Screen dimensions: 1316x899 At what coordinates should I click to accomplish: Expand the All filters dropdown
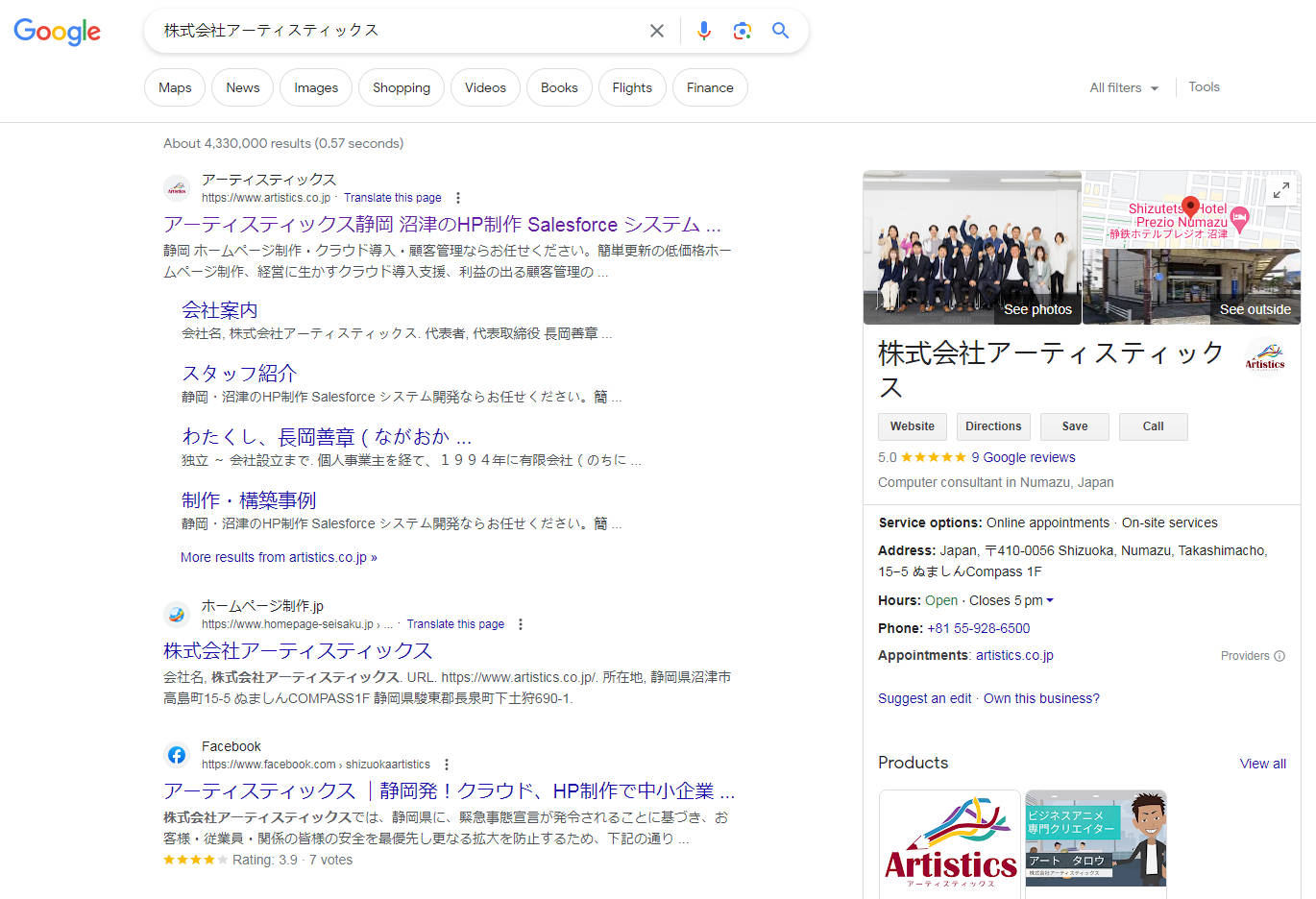pos(1124,87)
